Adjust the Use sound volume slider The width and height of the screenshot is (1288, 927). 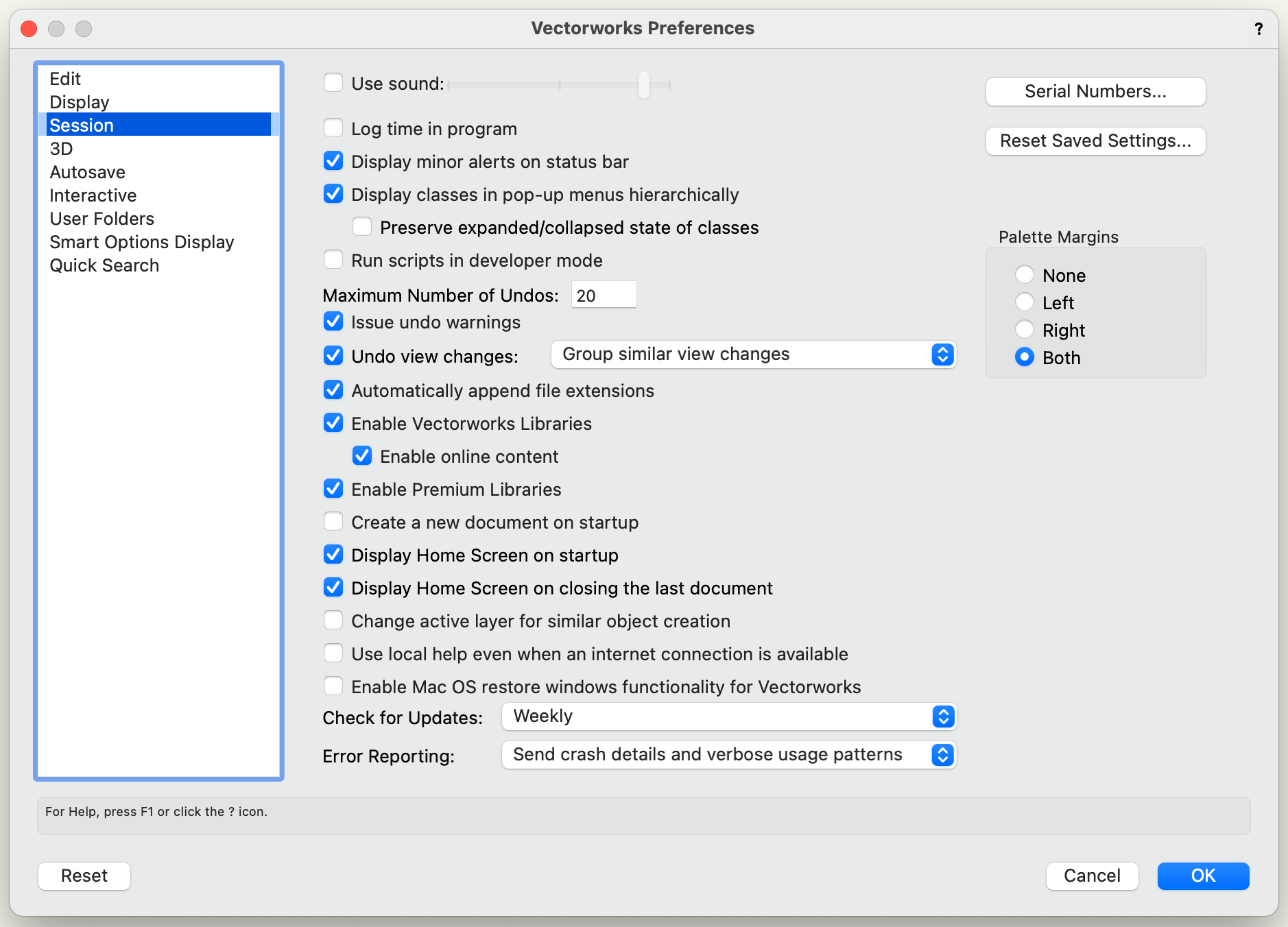[x=643, y=84]
